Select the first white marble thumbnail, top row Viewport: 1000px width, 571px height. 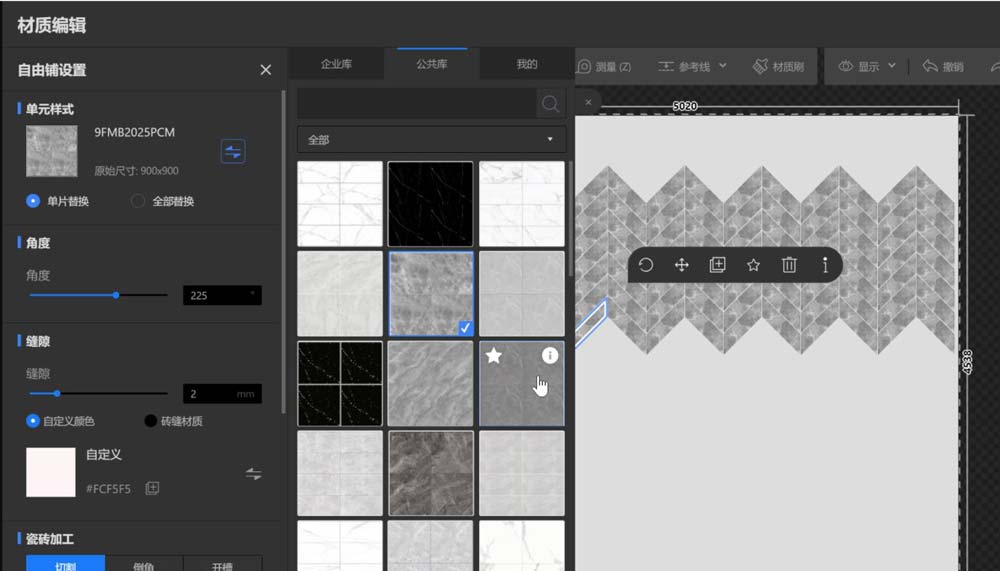pyautogui.click(x=340, y=204)
